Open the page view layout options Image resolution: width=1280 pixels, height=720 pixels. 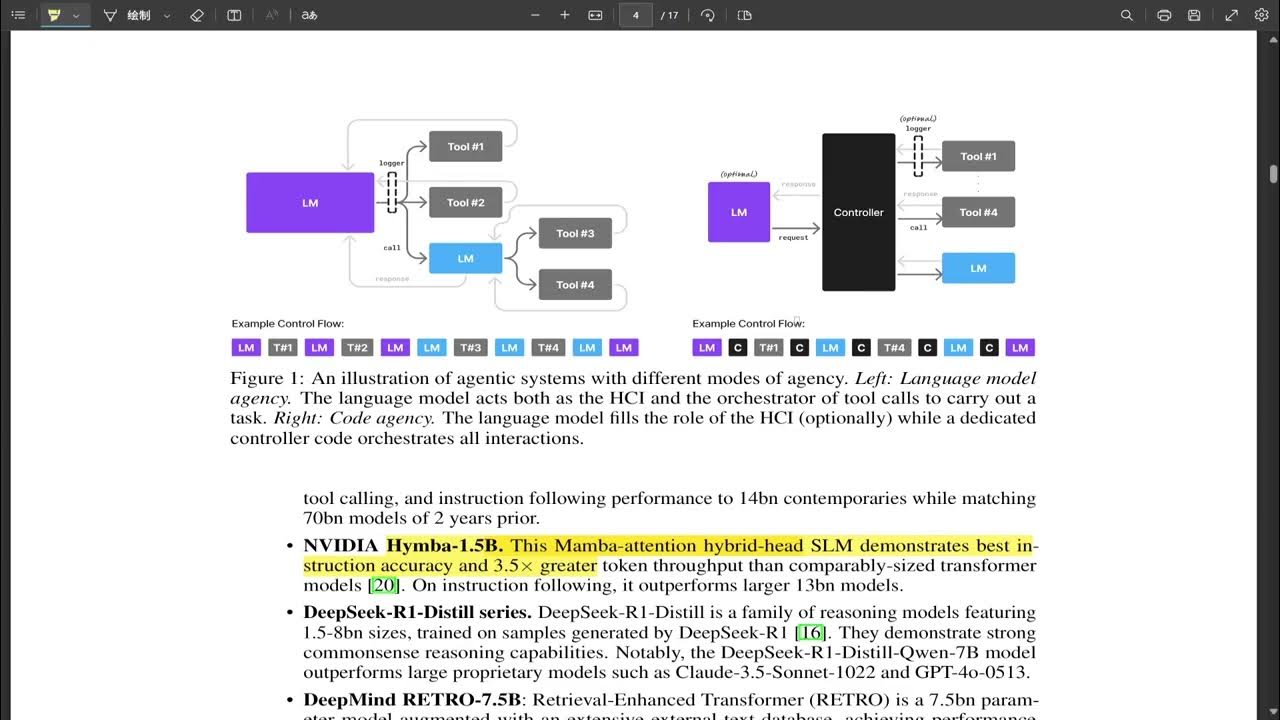point(745,15)
